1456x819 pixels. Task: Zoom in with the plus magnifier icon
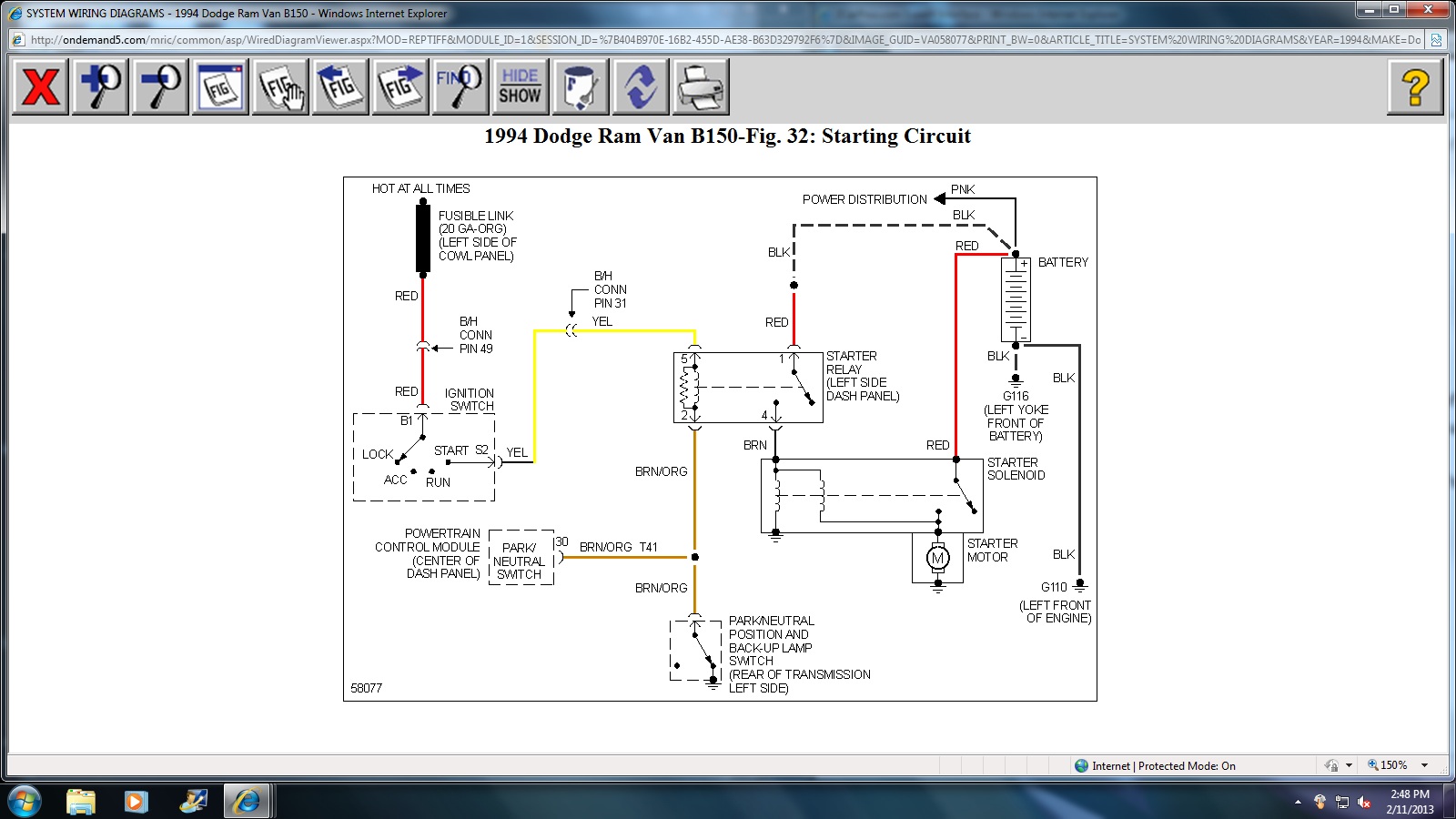click(x=100, y=87)
